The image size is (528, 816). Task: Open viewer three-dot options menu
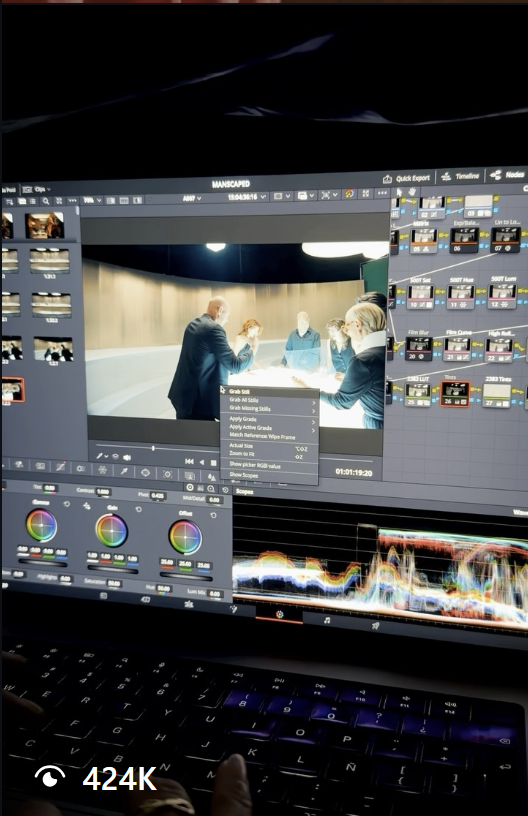point(382,193)
